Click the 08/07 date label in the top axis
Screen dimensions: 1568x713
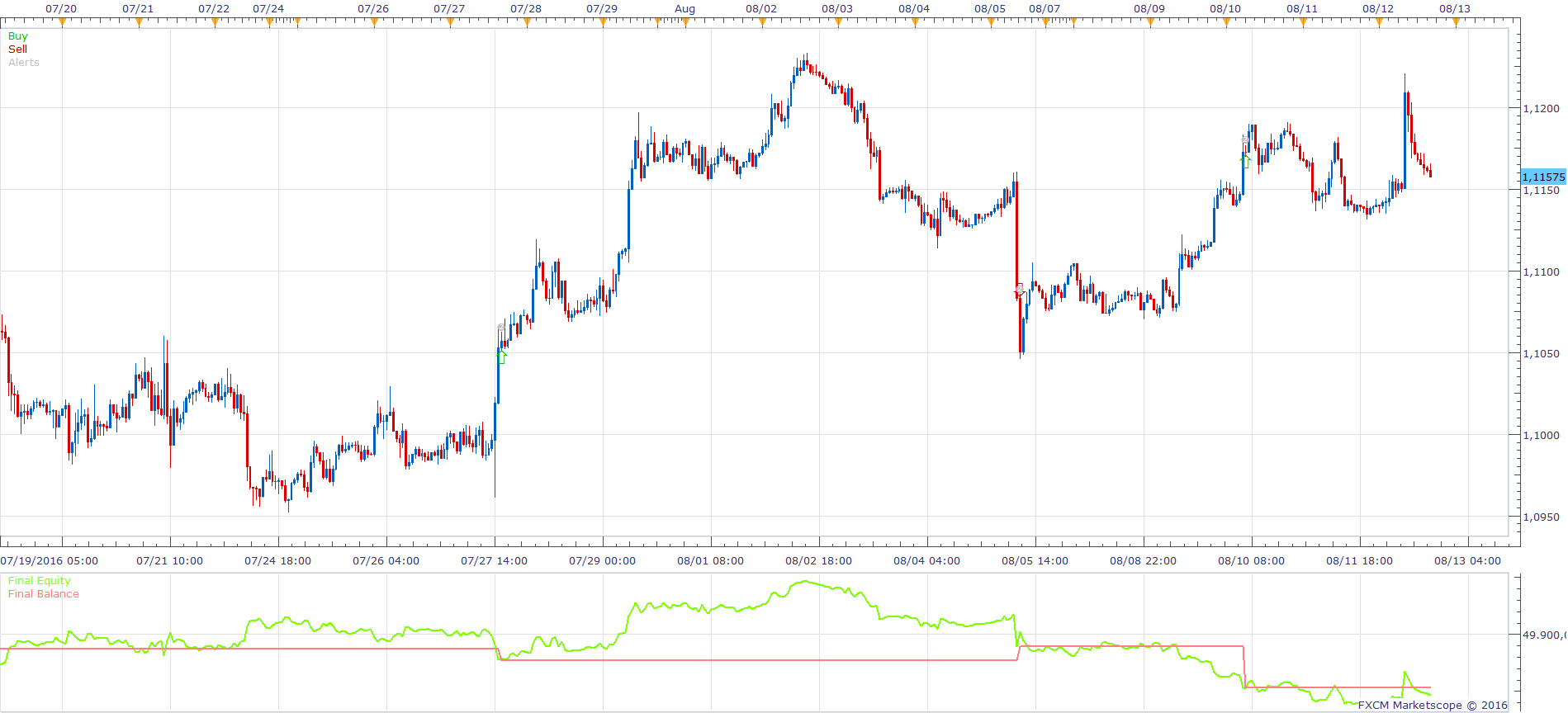pyautogui.click(x=1045, y=9)
